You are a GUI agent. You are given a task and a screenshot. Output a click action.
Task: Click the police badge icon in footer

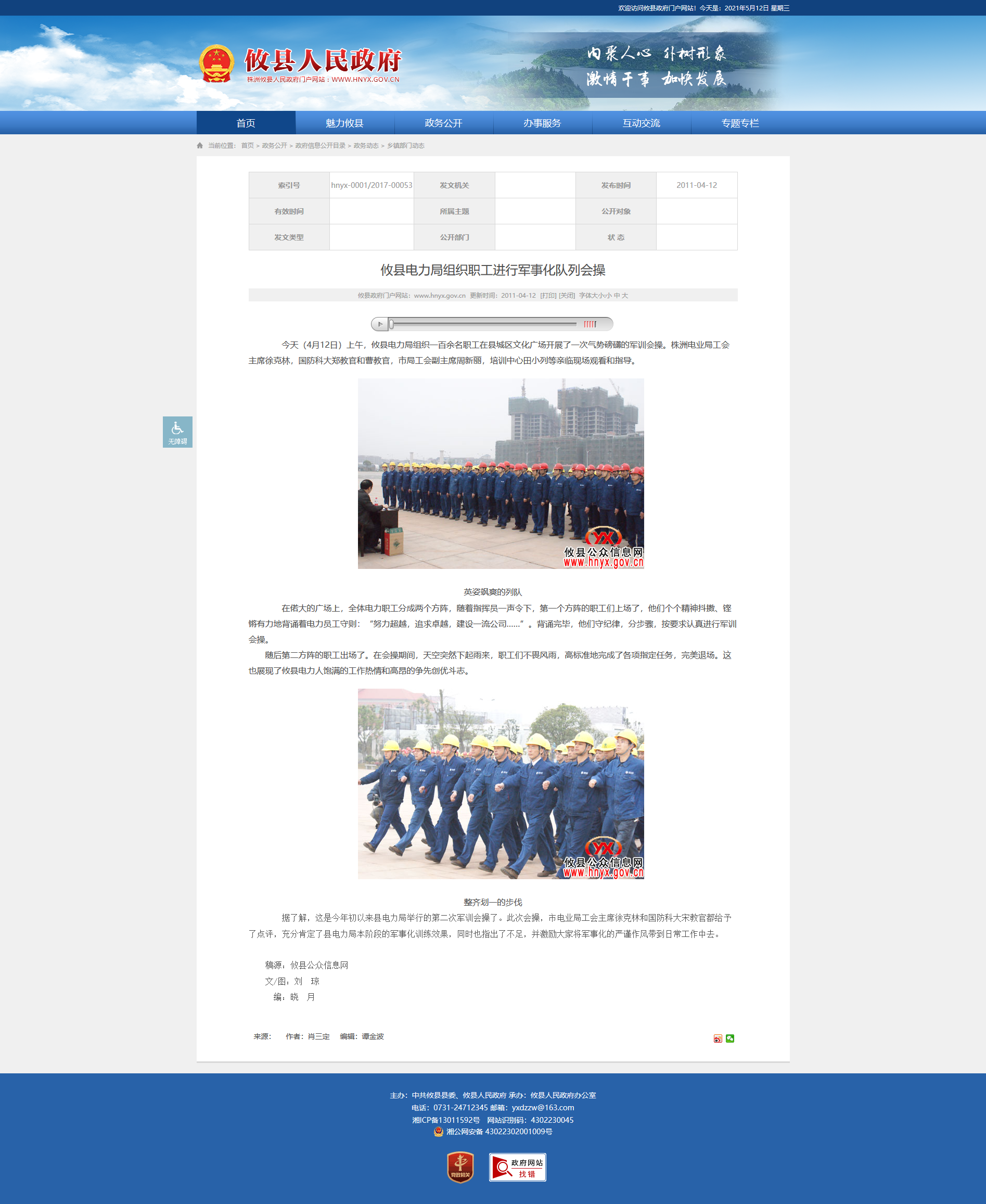(x=438, y=1131)
